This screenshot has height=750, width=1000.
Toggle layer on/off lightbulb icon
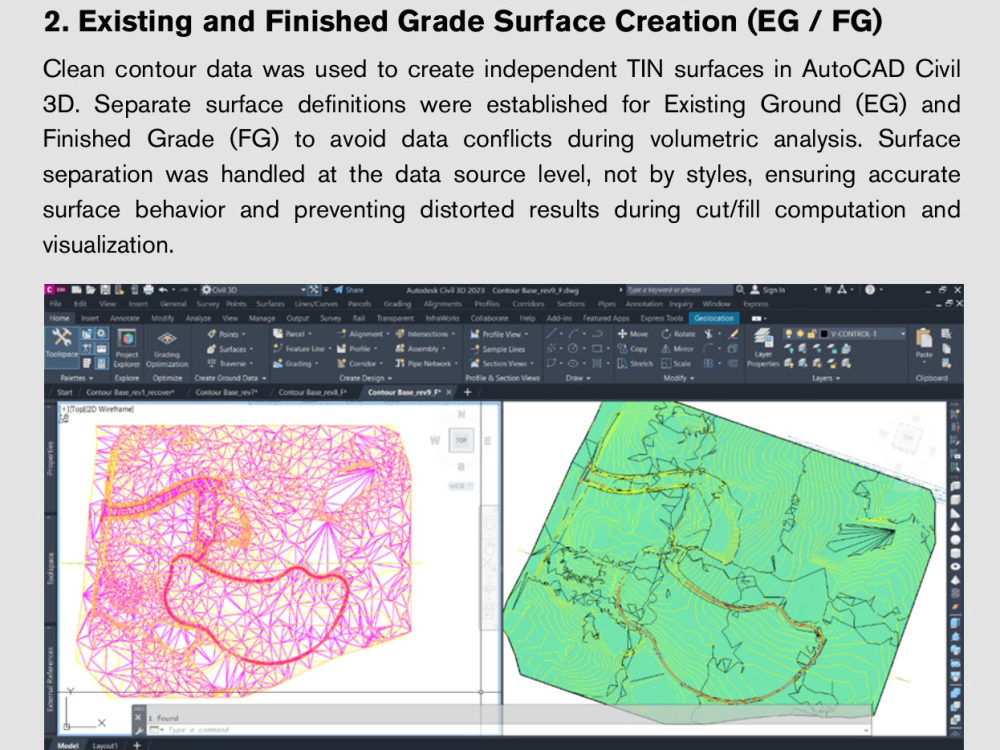tap(789, 334)
